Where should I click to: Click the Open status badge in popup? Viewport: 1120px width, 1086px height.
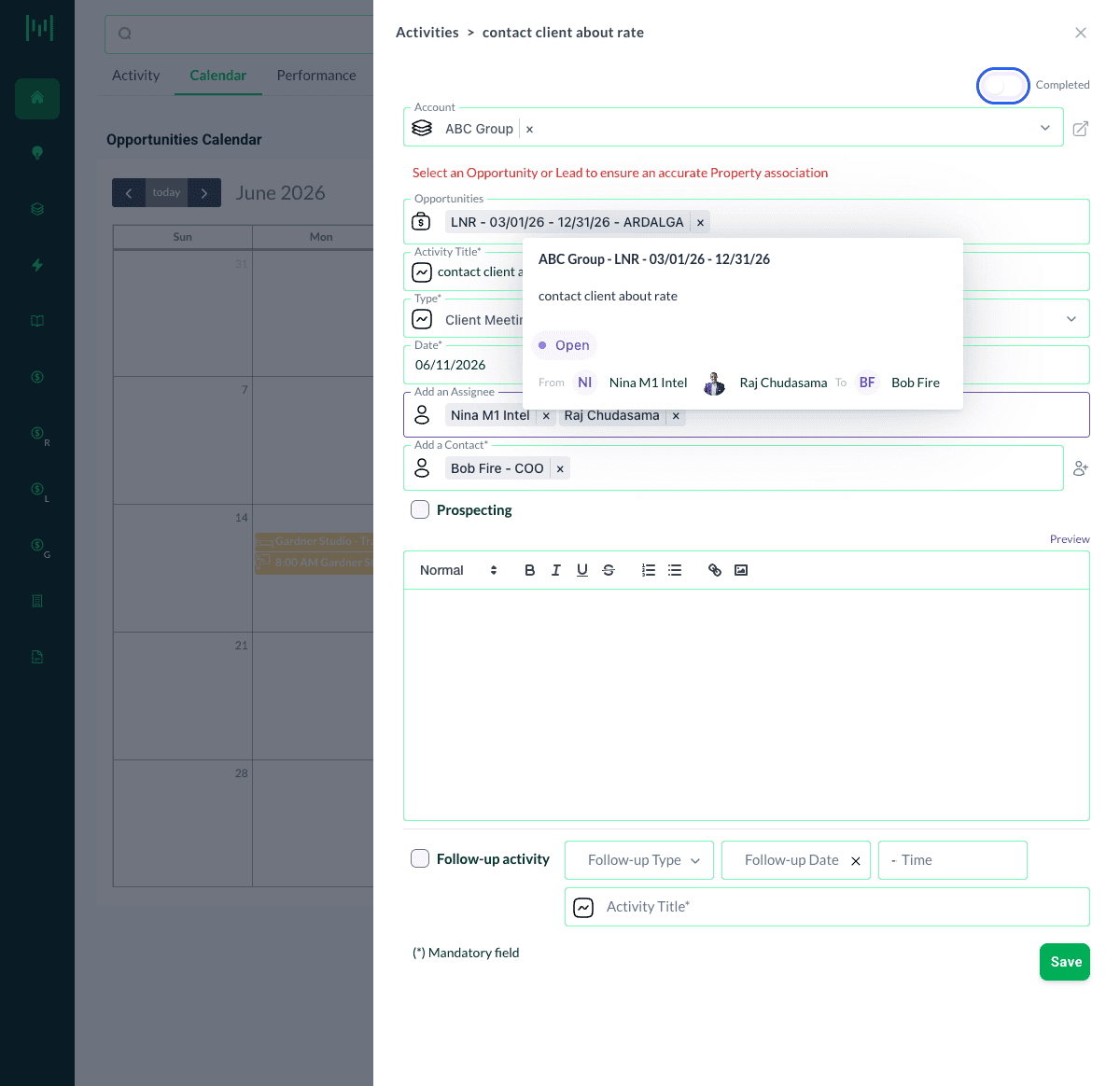coord(565,345)
